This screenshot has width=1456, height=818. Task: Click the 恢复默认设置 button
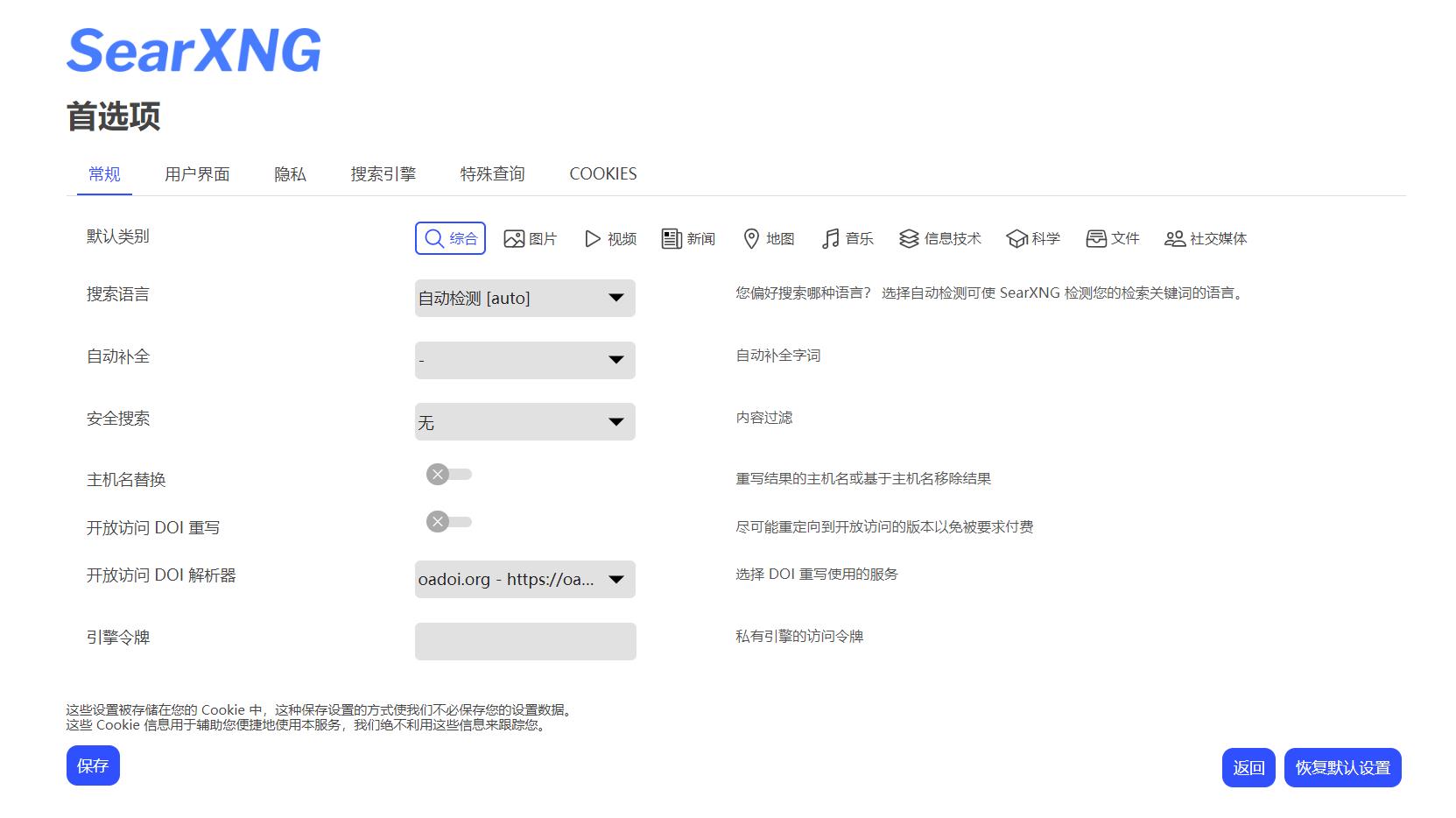pos(1343,767)
